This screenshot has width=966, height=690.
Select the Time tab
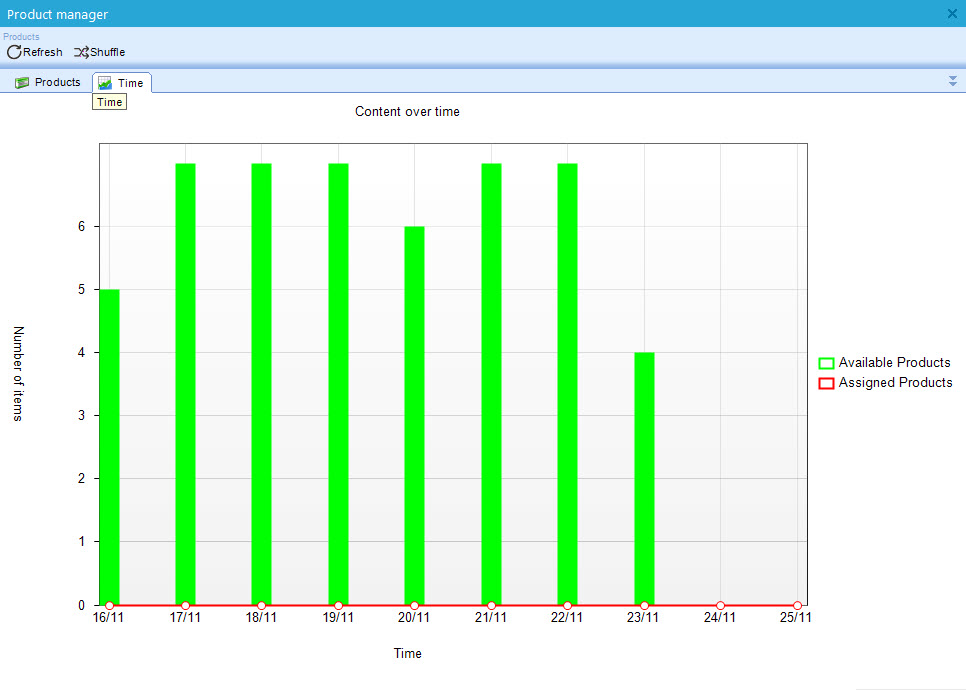click(121, 83)
